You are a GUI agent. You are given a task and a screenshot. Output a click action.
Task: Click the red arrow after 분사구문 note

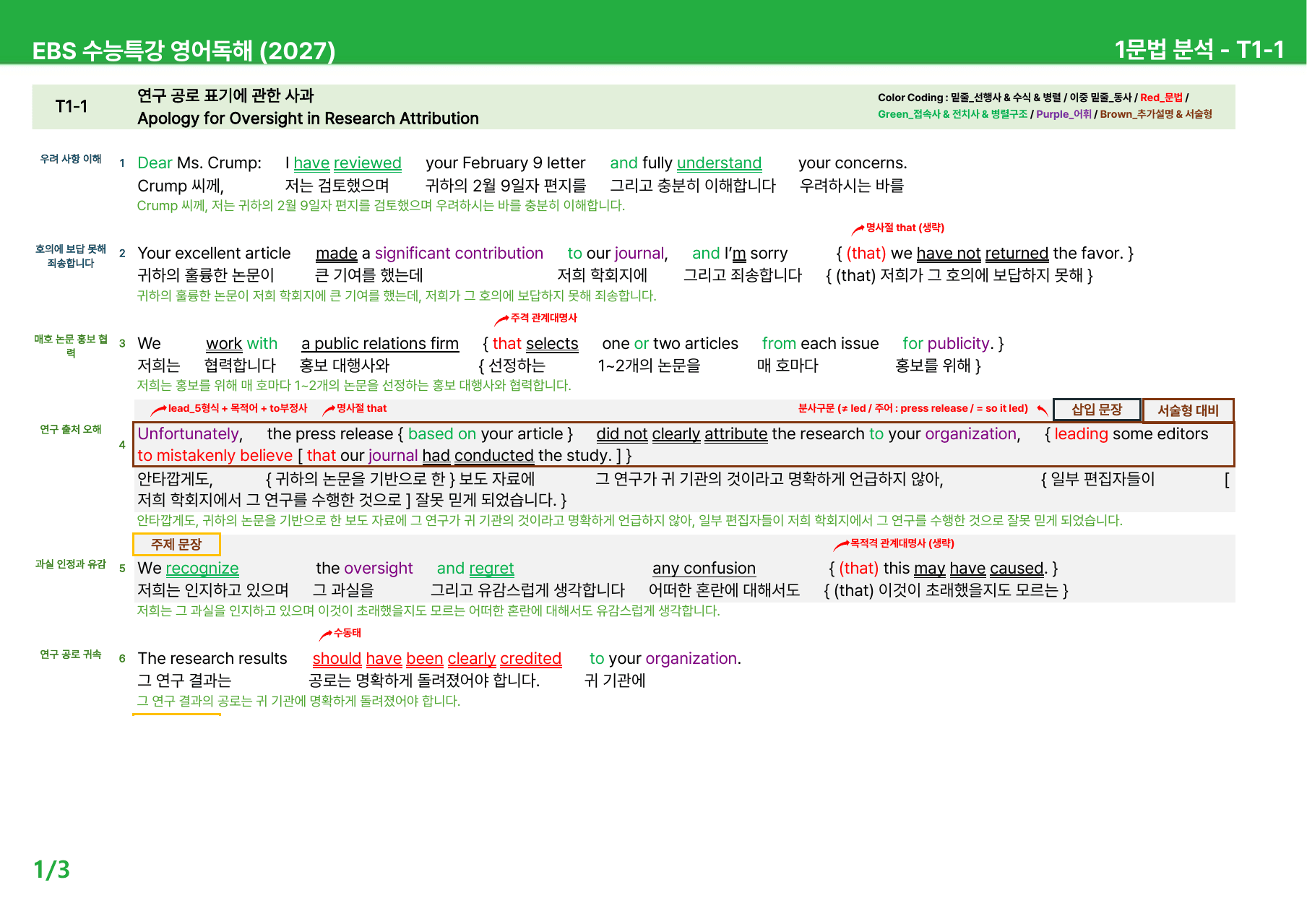(x=1042, y=410)
